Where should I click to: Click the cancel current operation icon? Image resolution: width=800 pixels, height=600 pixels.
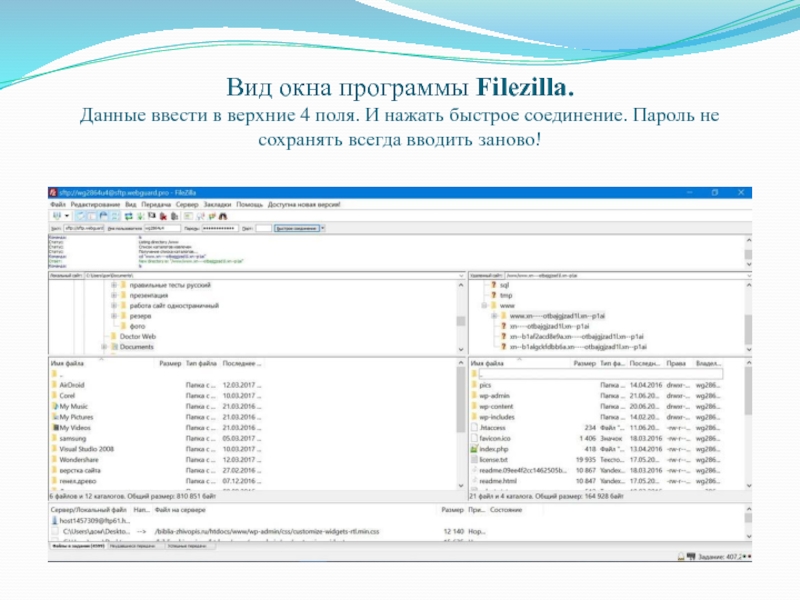[152, 216]
